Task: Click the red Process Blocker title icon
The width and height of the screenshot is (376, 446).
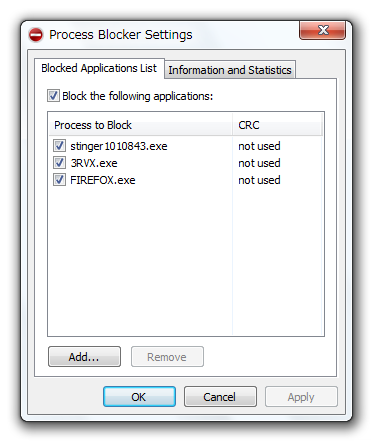Action: tap(36, 35)
